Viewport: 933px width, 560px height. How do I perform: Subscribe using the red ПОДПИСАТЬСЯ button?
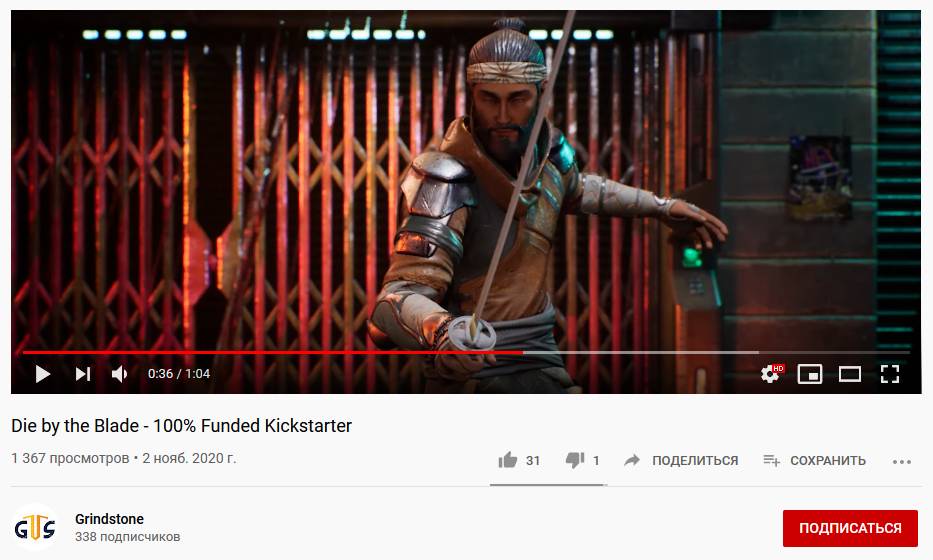(x=850, y=528)
